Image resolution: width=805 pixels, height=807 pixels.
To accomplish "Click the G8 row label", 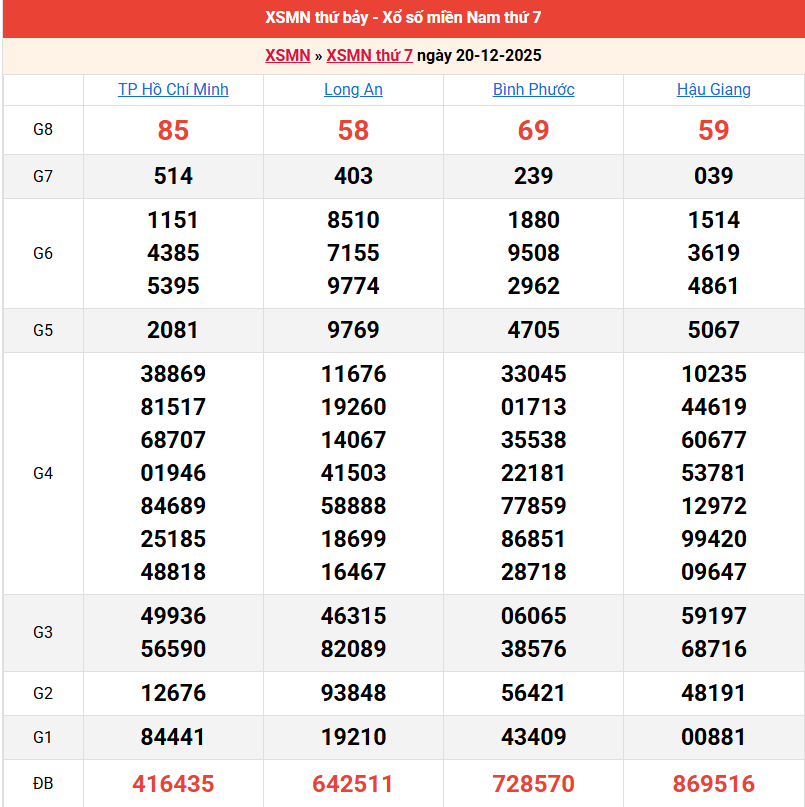I will [x=43, y=129].
